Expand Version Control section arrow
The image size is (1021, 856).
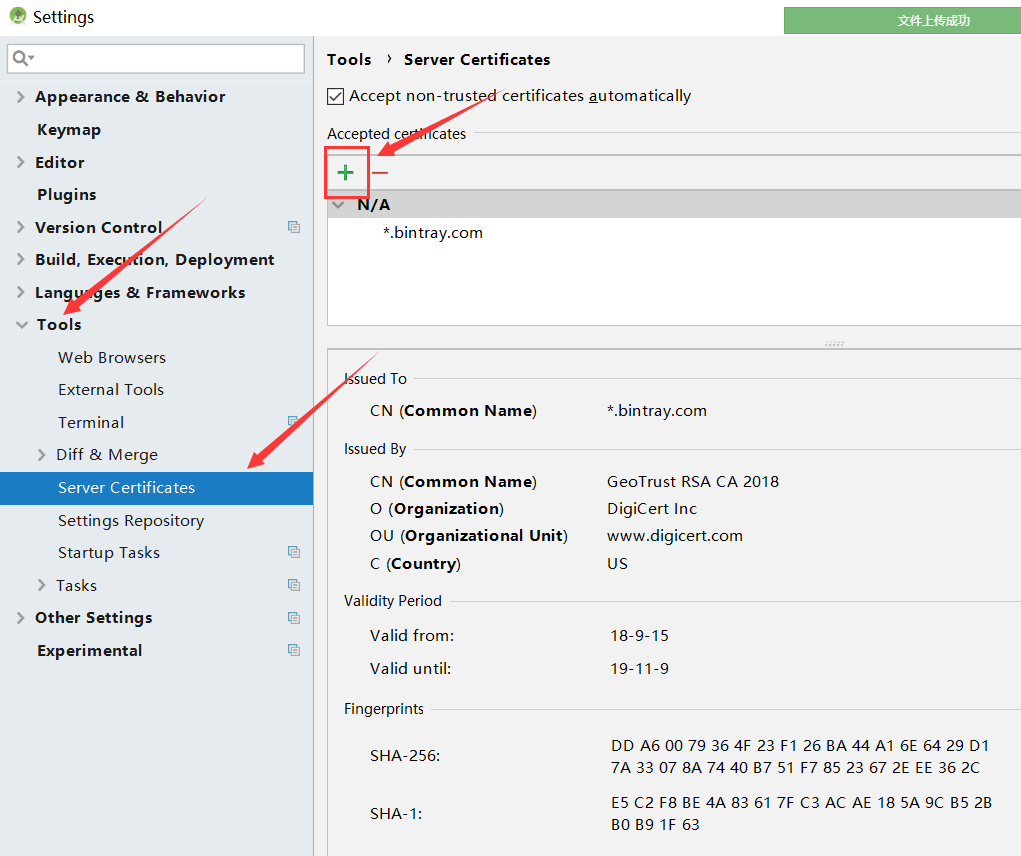click(20, 227)
